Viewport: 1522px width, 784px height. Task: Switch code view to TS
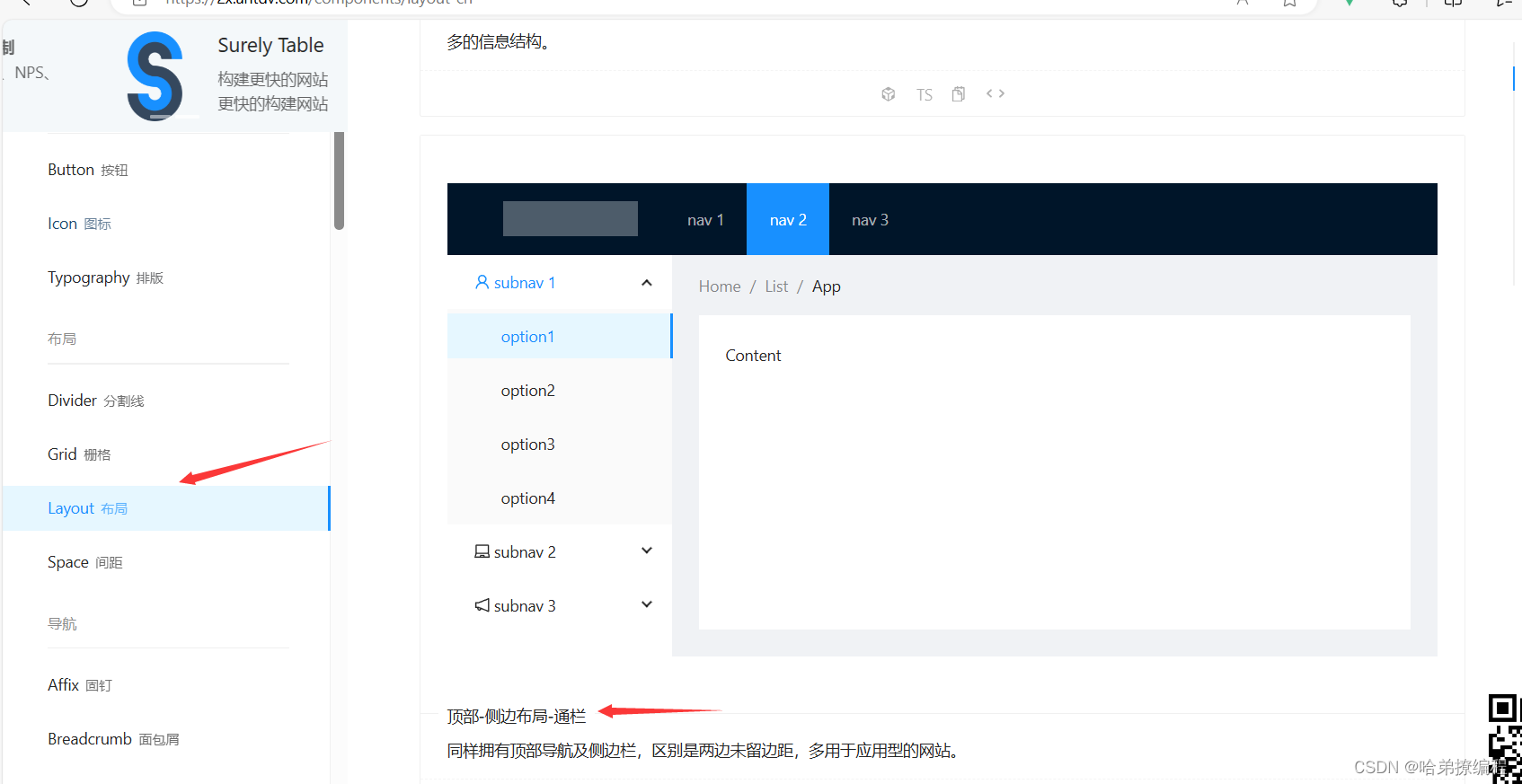click(925, 95)
